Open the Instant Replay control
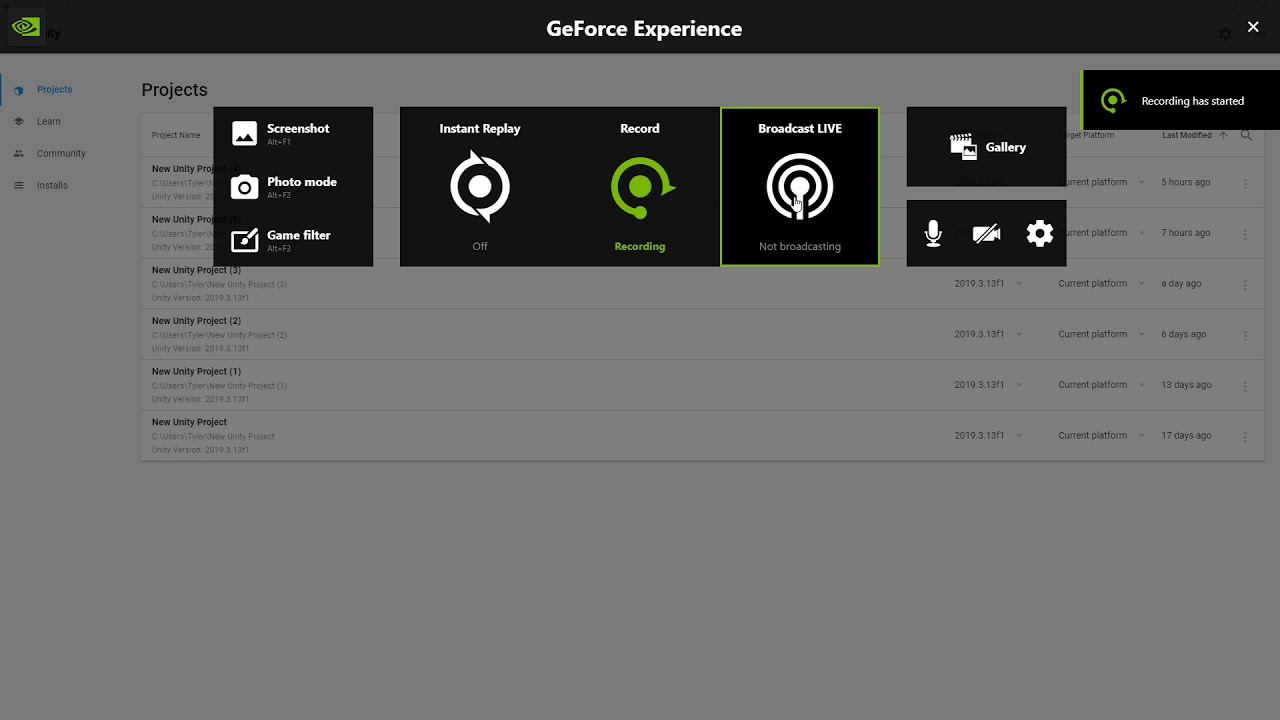This screenshot has height=720, width=1280. 480,187
